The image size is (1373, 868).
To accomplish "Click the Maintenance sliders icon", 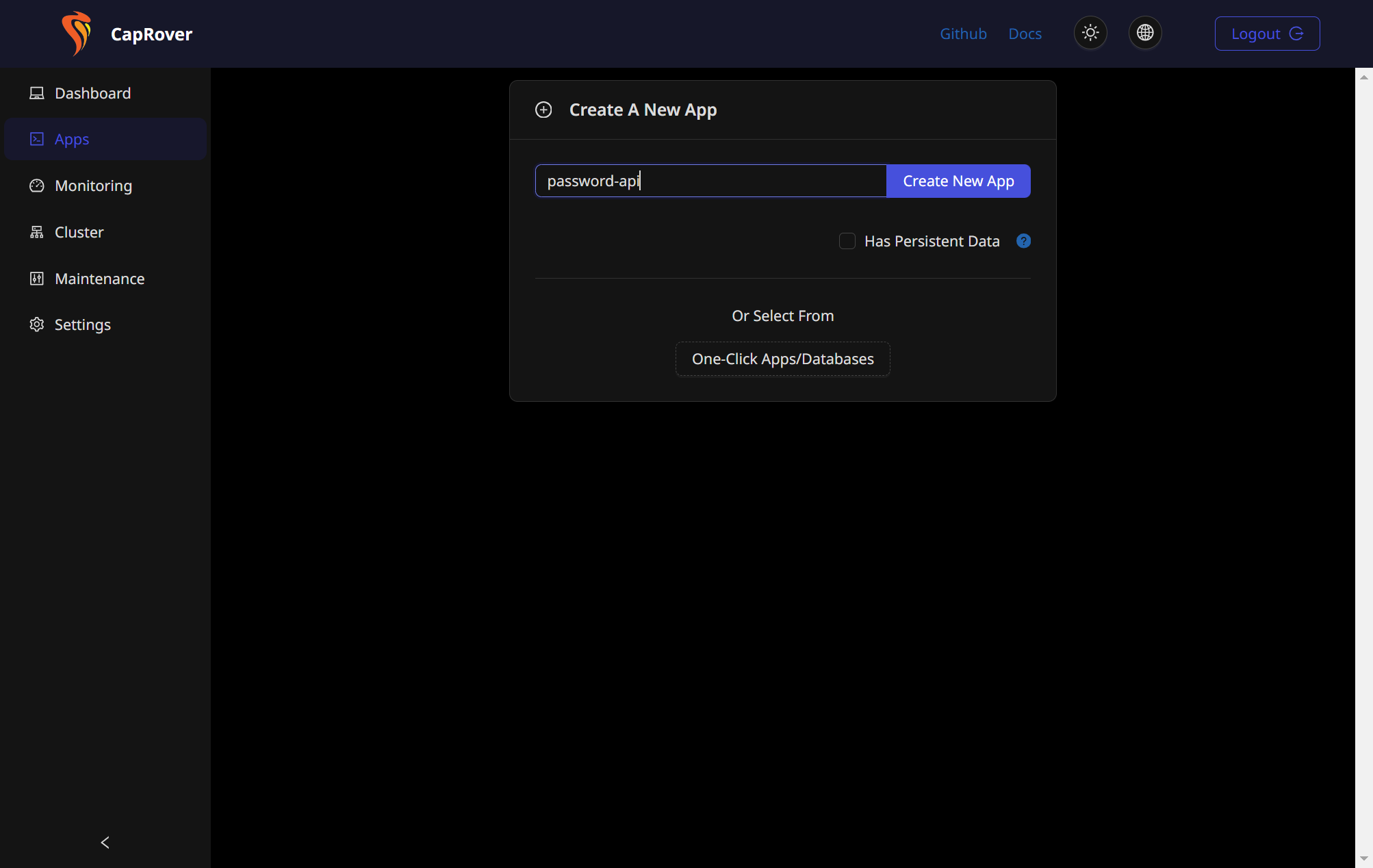I will pos(37,279).
